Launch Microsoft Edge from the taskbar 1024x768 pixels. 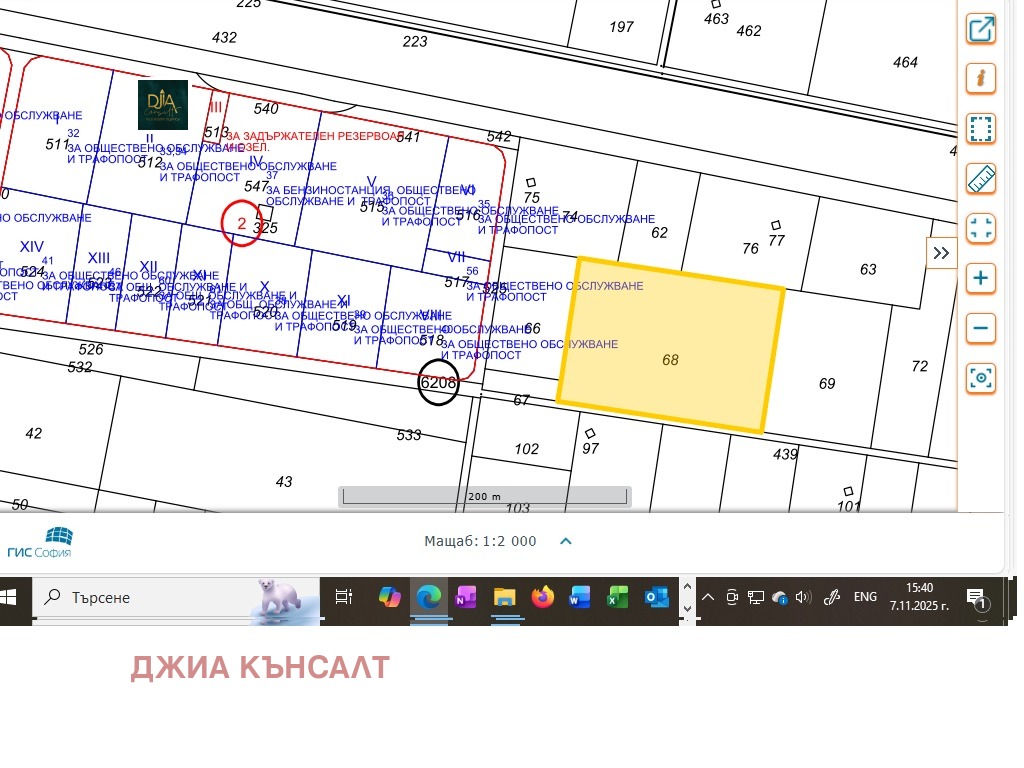pyautogui.click(x=428, y=597)
